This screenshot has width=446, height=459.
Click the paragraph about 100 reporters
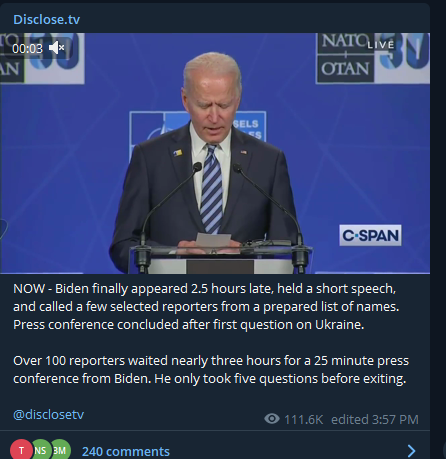click(x=211, y=370)
